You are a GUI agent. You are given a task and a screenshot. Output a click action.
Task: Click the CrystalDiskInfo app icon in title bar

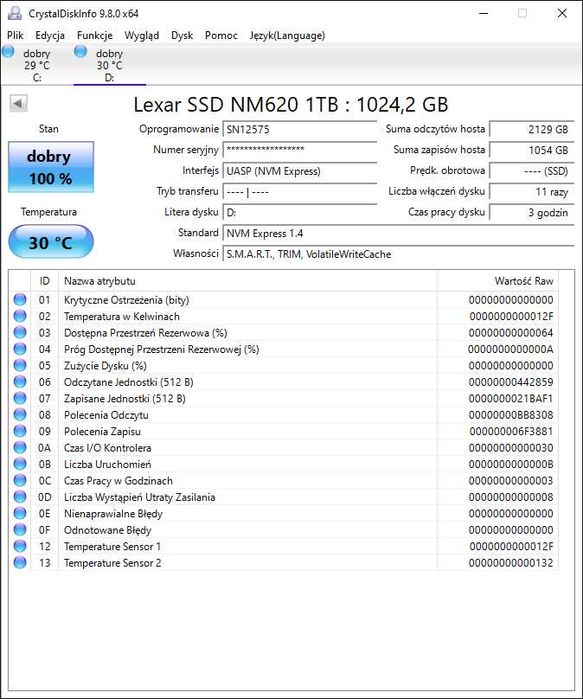pos(15,12)
